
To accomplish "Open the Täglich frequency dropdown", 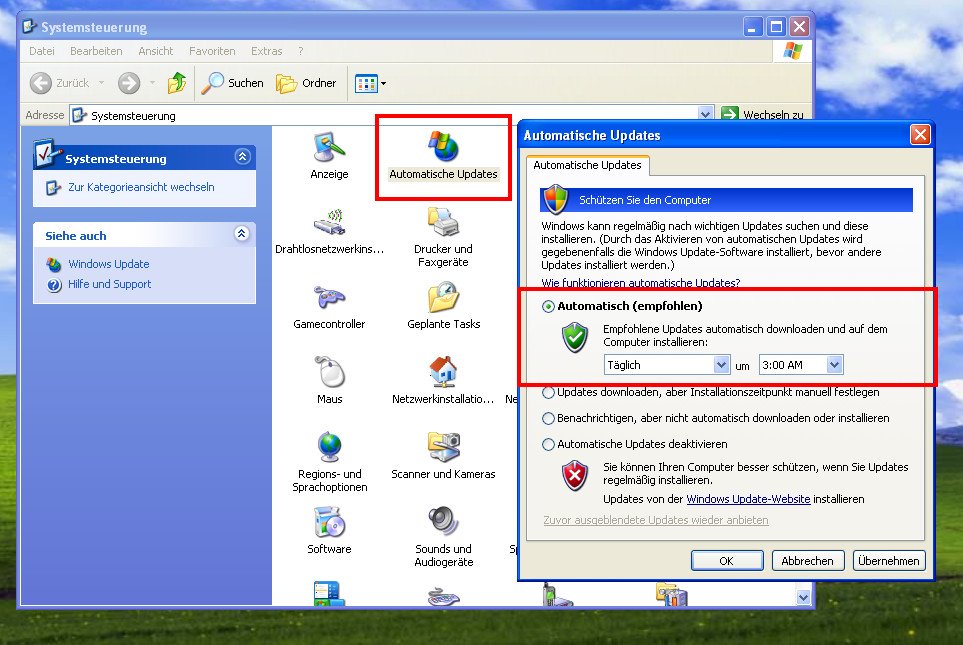I will point(666,364).
